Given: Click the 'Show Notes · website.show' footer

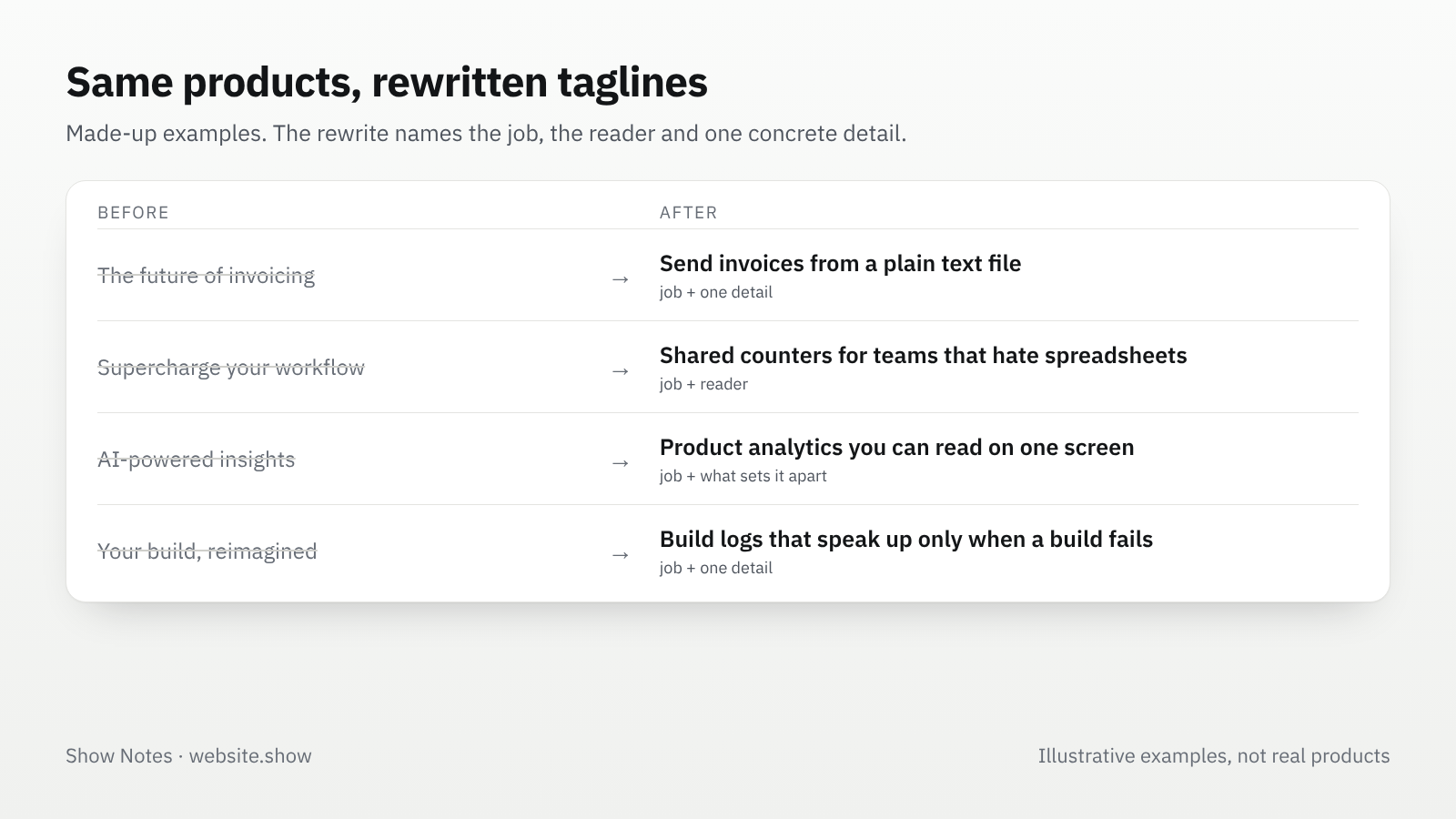Looking at the screenshot, I should pyautogui.click(x=188, y=756).
